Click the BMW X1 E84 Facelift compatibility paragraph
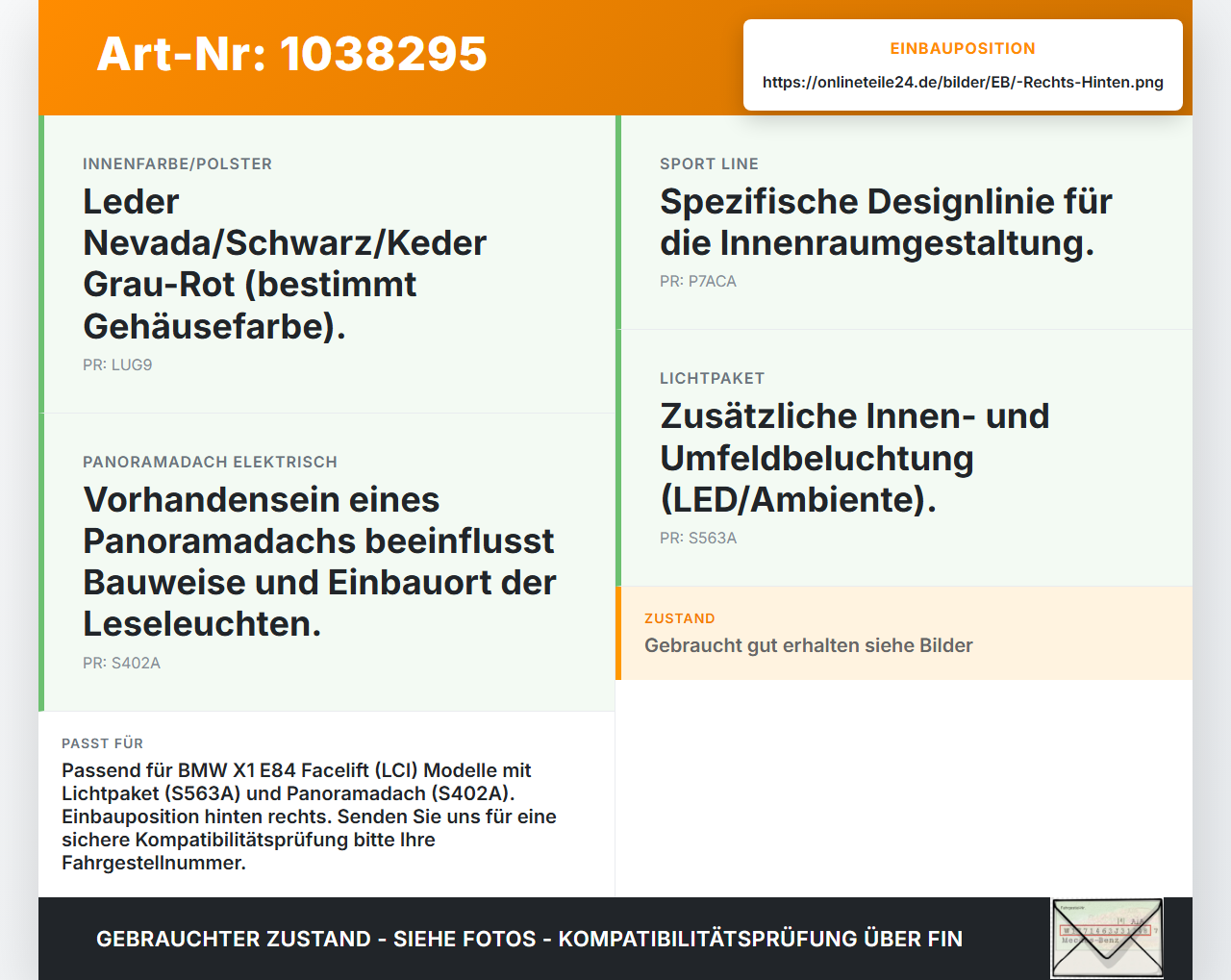Screen dimensions: 1231x980 tap(310, 817)
